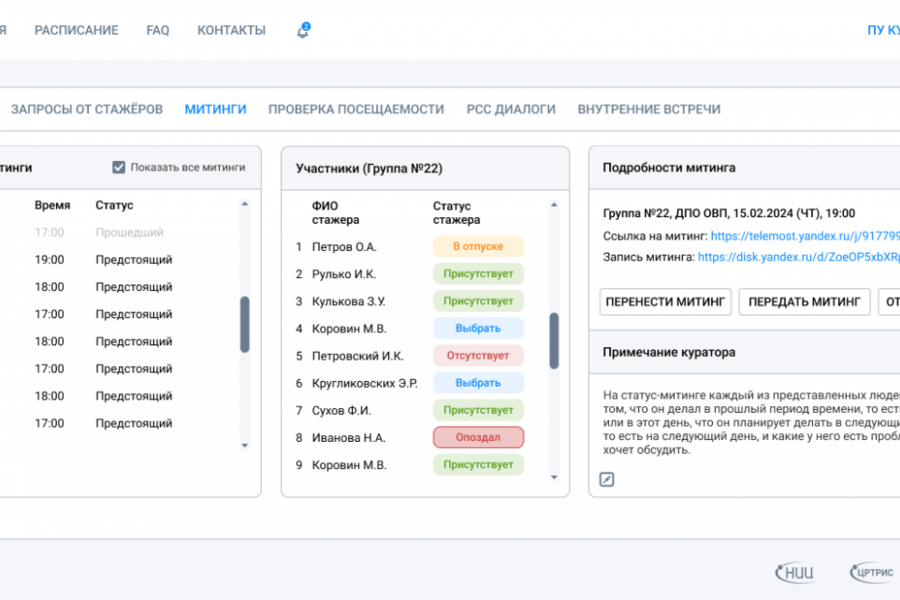Click the pencil icon to edit curator's note
Viewport: 900px width, 600px height.
[x=605, y=479]
